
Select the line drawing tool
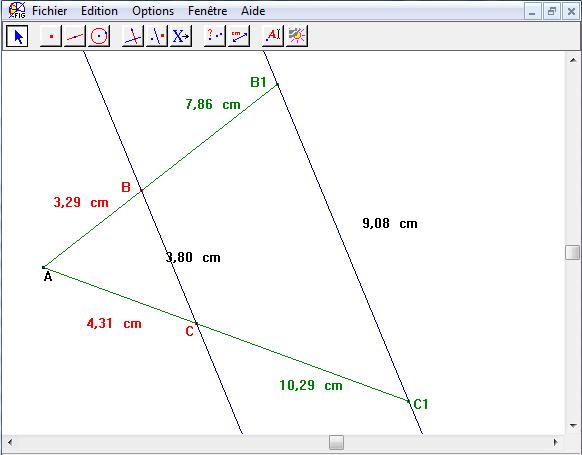click(x=75, y=36)
